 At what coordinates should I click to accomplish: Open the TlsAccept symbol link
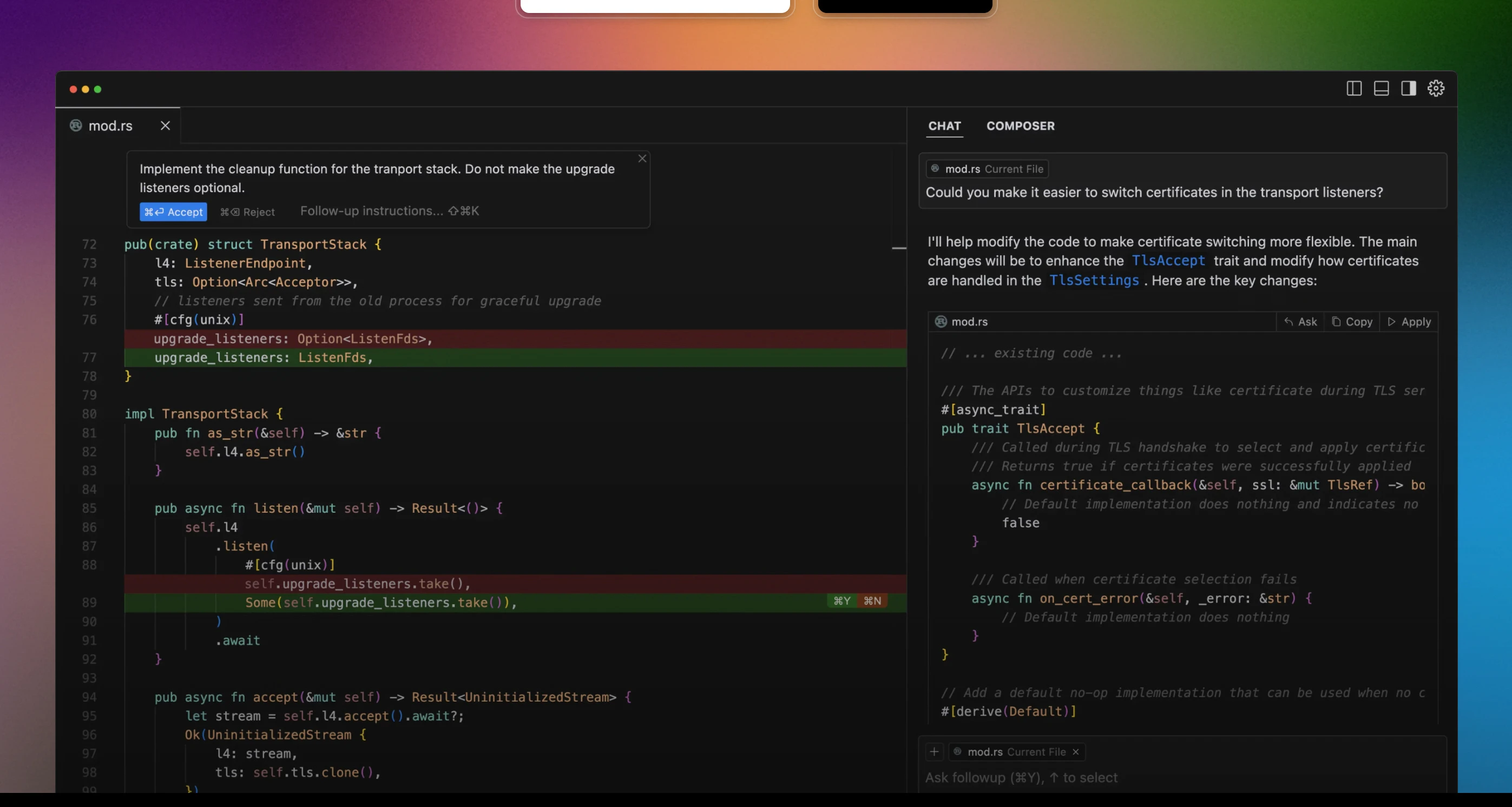(x=1168, y=261)
